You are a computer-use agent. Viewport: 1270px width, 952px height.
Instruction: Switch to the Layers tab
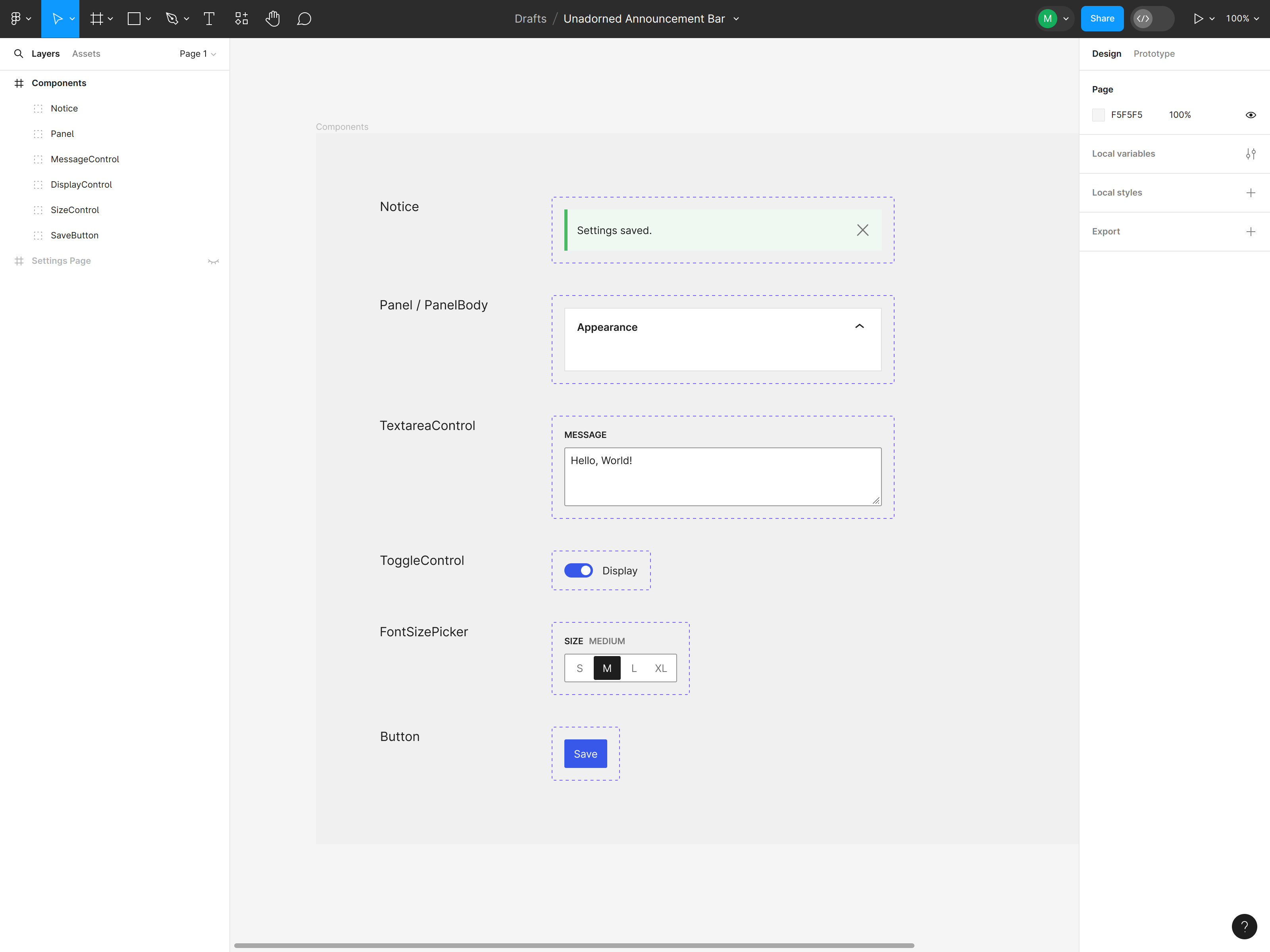[x=45, y=54]
